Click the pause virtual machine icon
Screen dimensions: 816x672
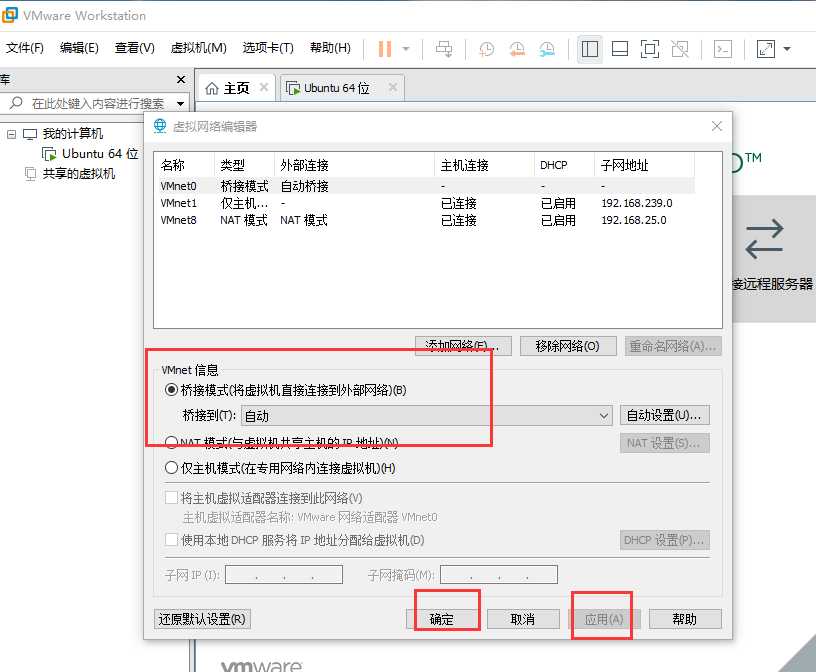pyautogui.click(x=385, y=49)
